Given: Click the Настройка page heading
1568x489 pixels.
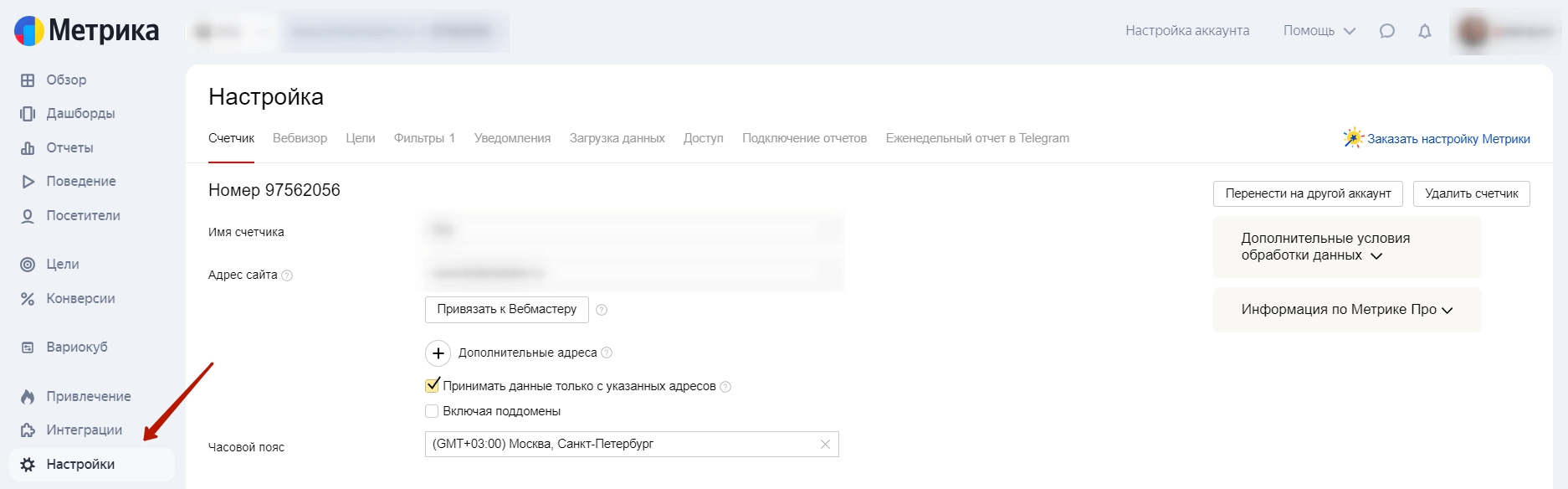Looking at the screenshot, I should 266,97.
